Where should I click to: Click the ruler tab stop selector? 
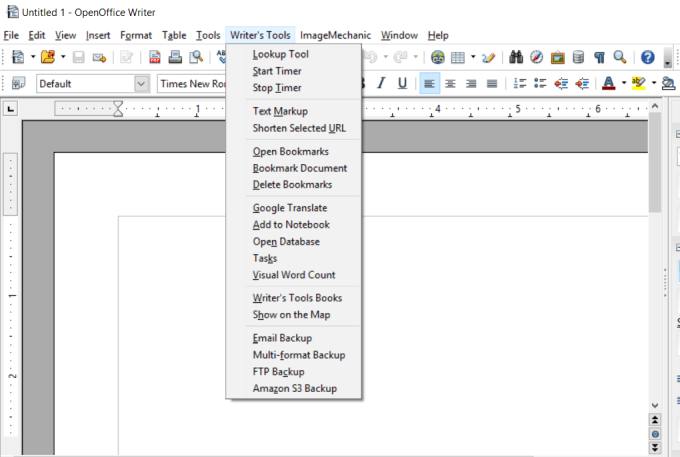click(10, 108)
